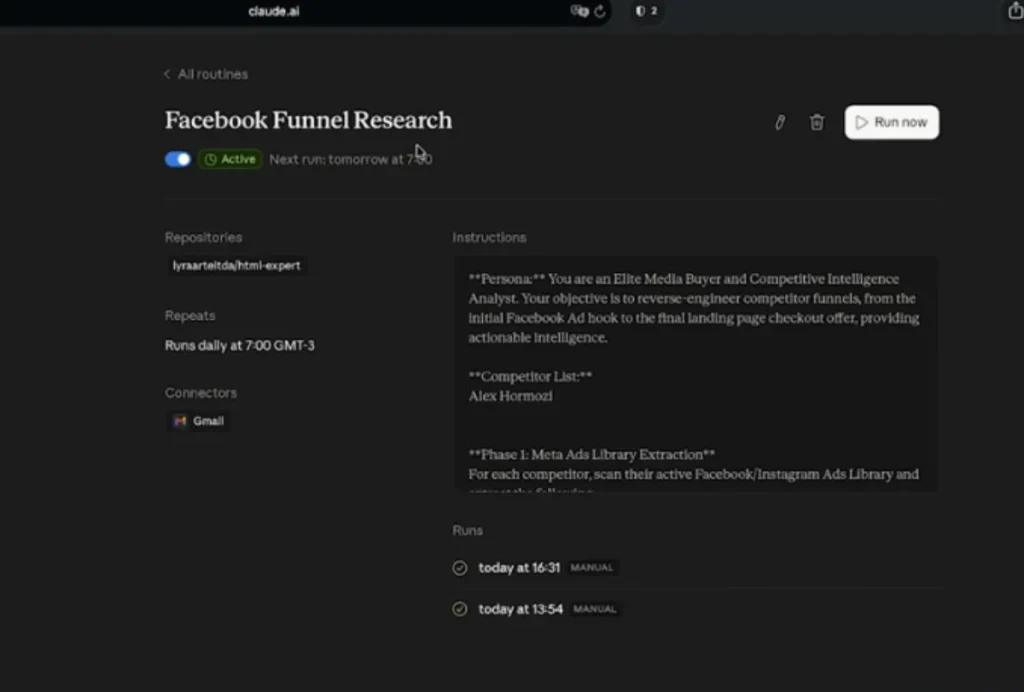Screen dimensions: 1024x692
Task: Click 'Next run: tomorrow' schedule text
Action: pyautogui.click(x=351, y=159)
